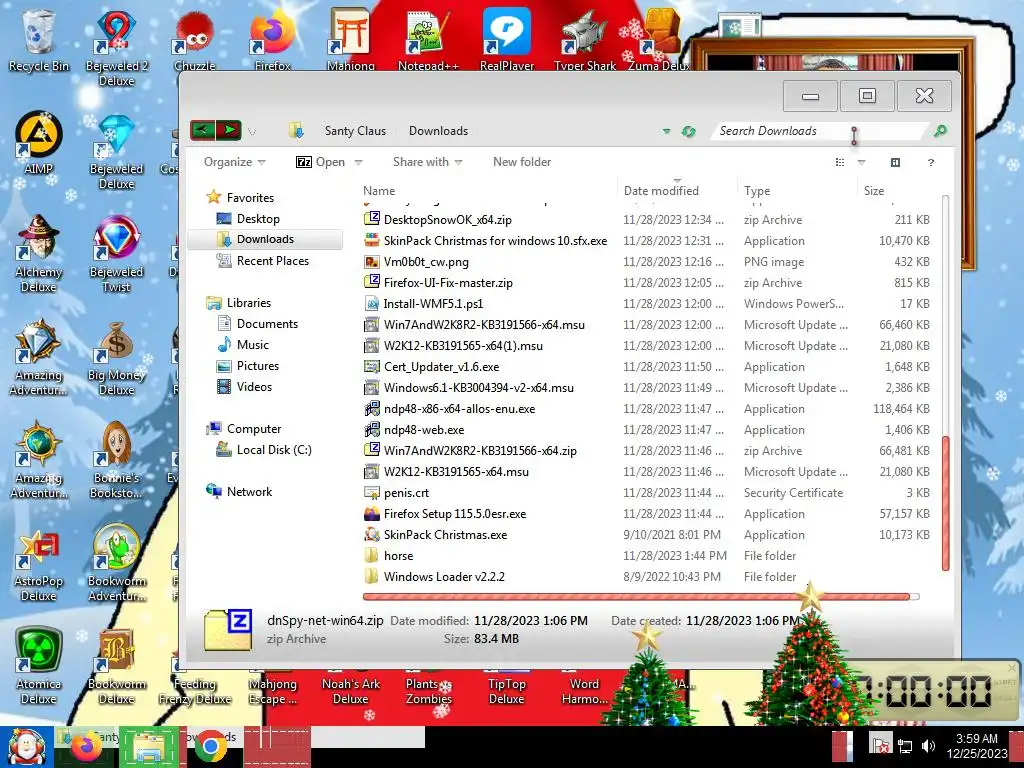Open Bejeweled 2 Deluxe desktop shortcut
The width and height of the screenshot is (1024, 768).
coord(116,47)
